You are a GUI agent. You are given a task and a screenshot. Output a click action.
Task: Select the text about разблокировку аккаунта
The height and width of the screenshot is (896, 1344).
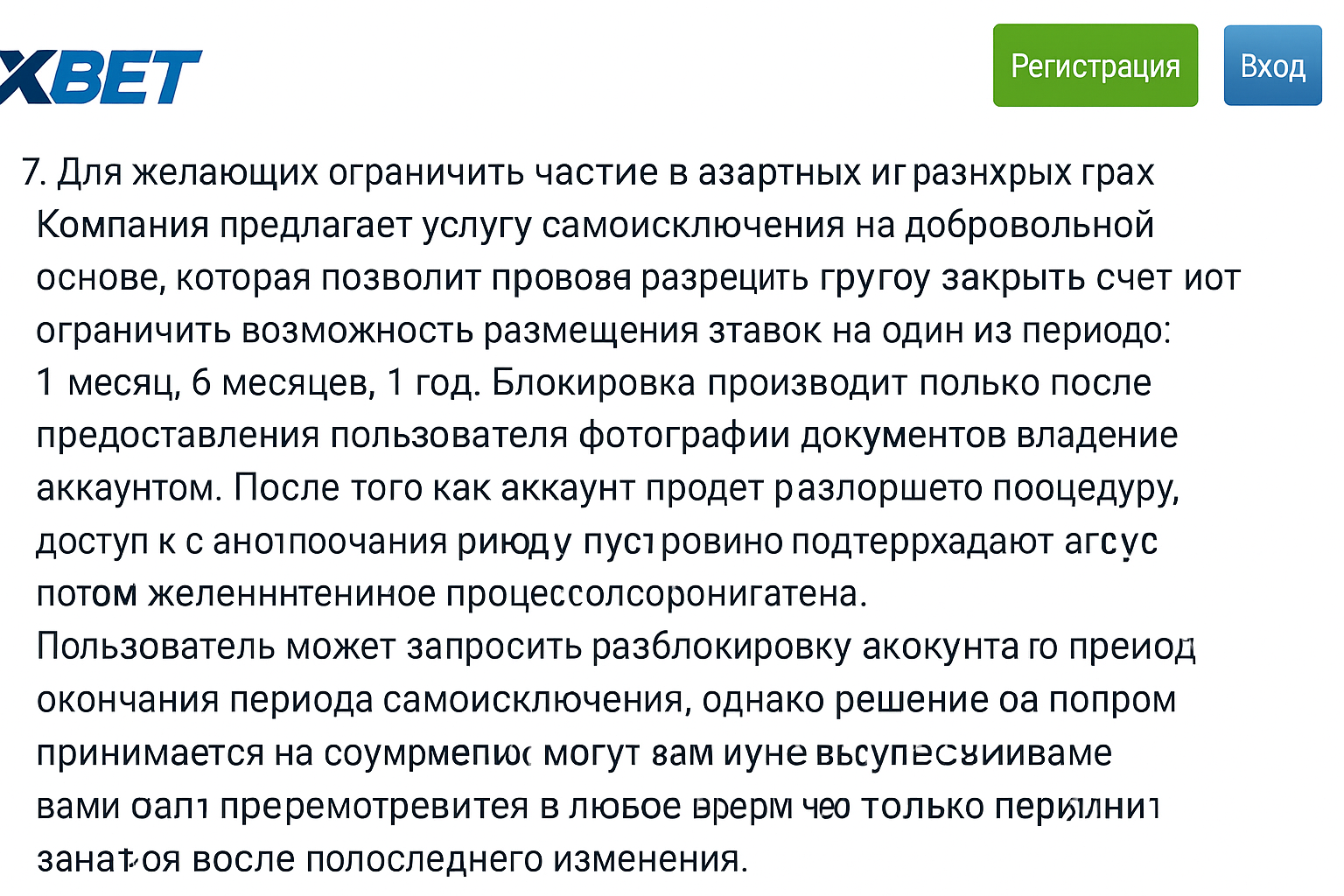point(612,647)
